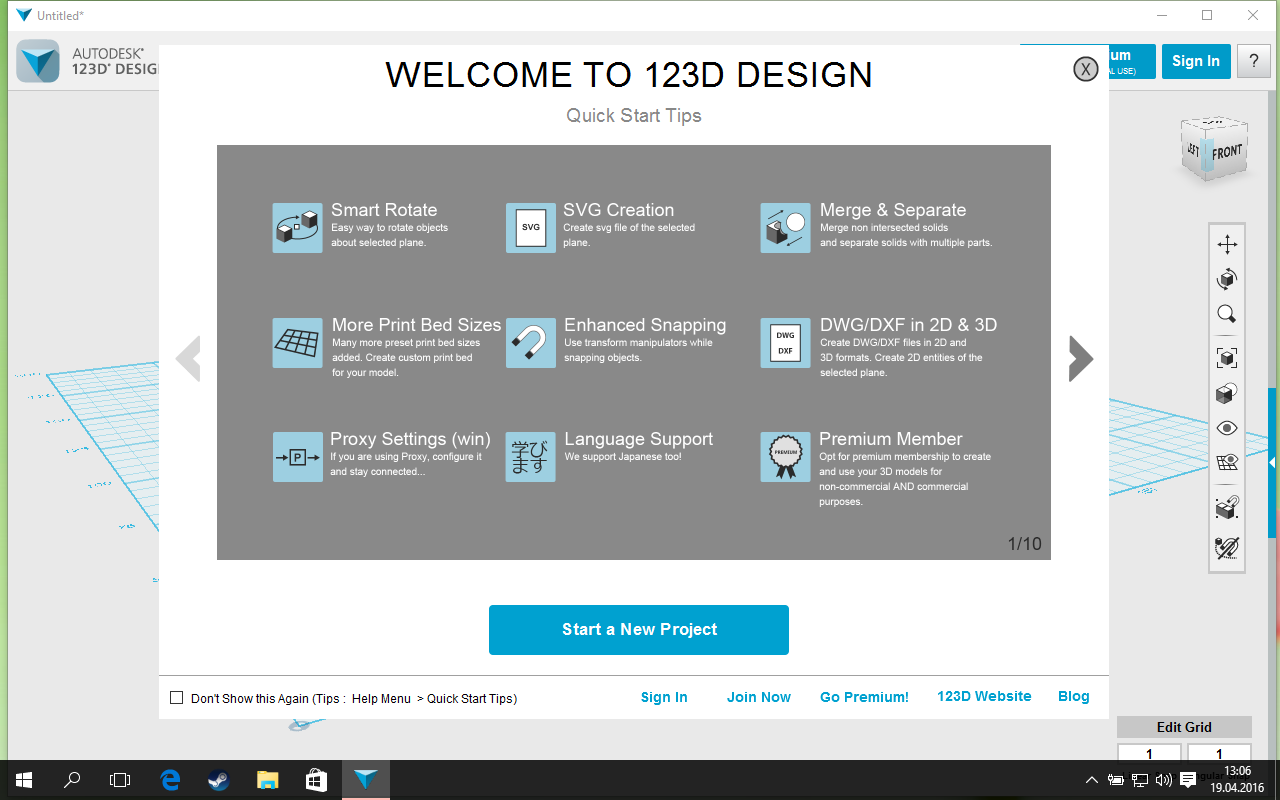Click the second grid value input field
The image size is (1280, 800).
click(x=1219, y=754)
